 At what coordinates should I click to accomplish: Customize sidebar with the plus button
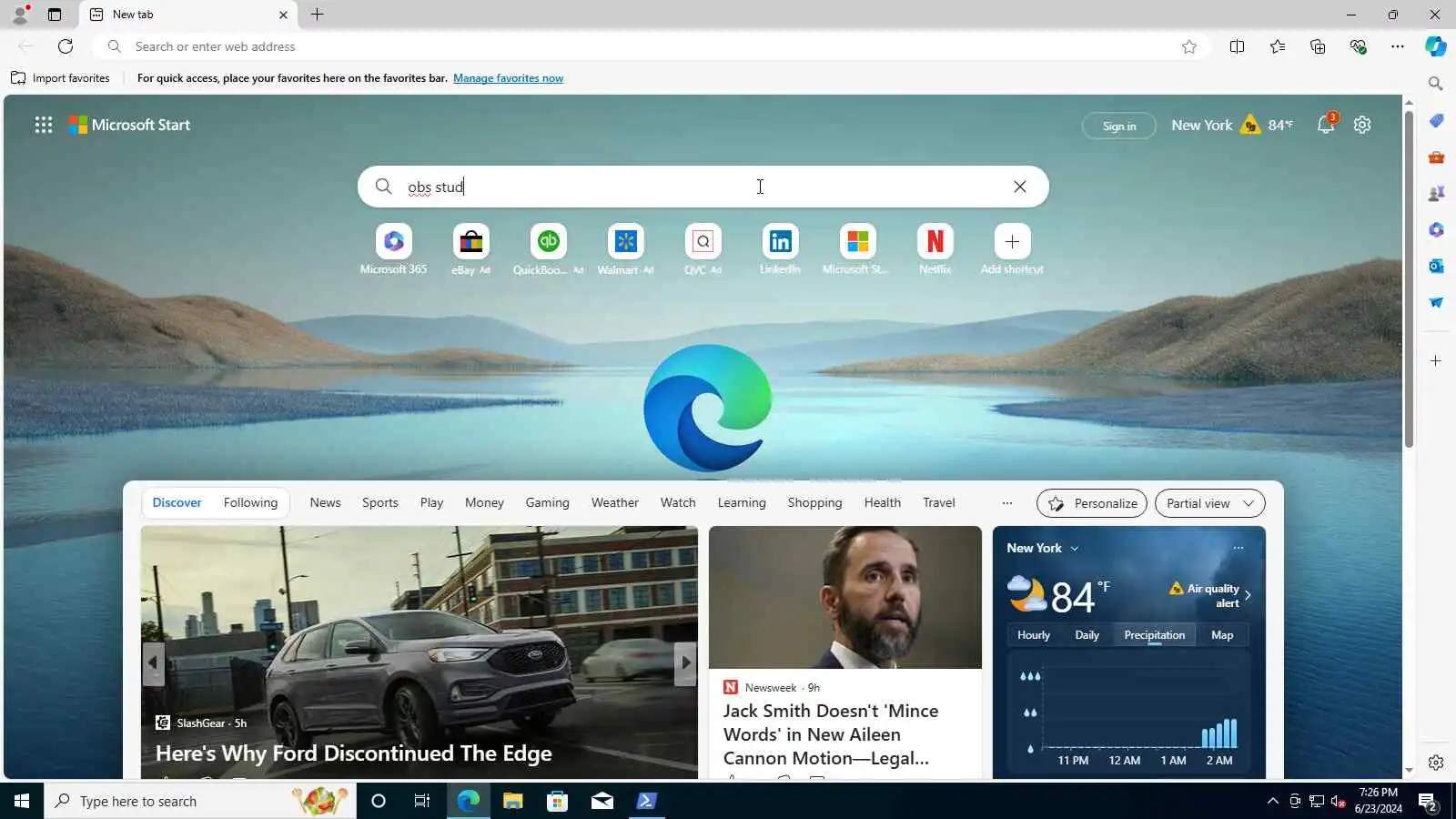(x=1436, y=361)
